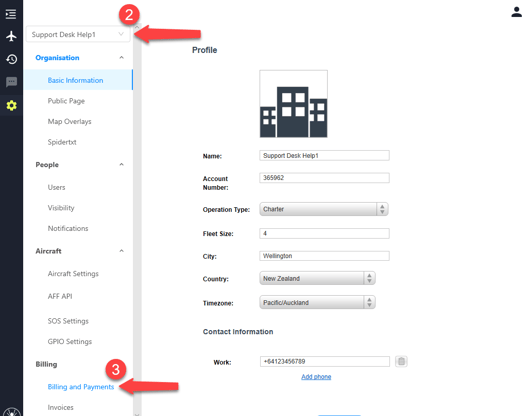
Task: Collapse the Organisation section
Action: click(x=122, y=58)
